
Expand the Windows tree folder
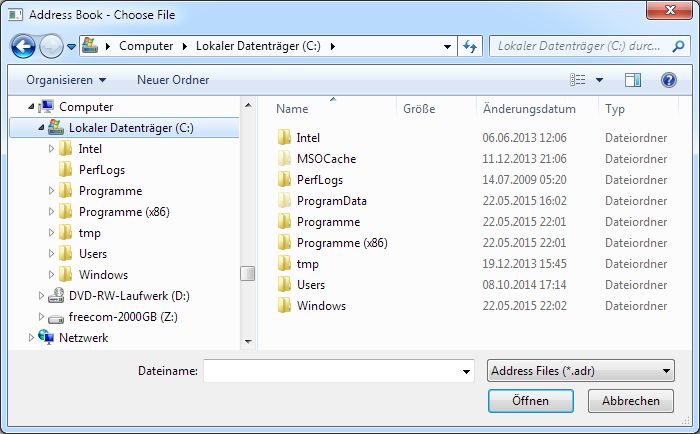pyautogui.click(x=51, y=275)
